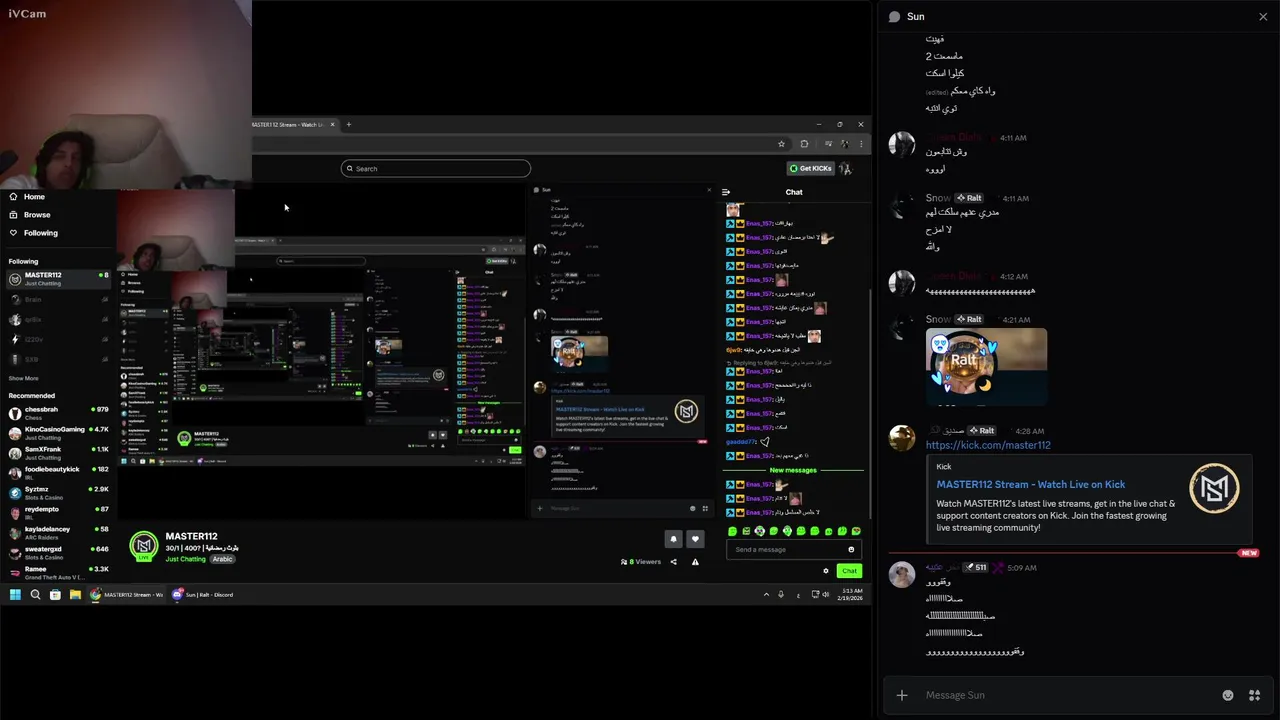Open Microsoft Store from taskbar
This screenshot has width=1280, height=720.
pos(55,594)
